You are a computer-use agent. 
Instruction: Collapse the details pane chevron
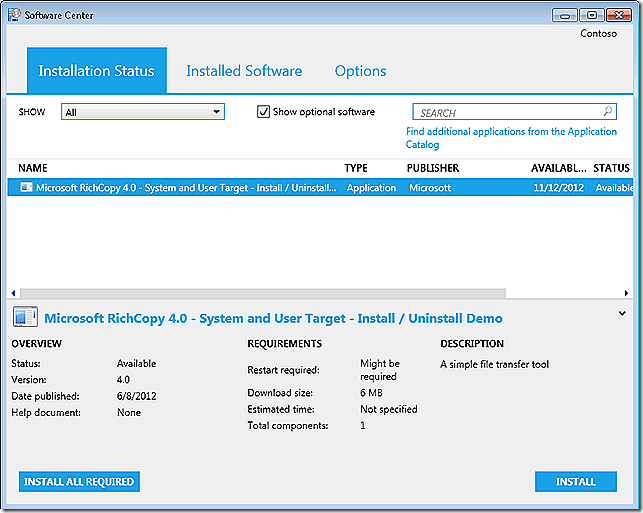pyautogui.click(x=622, y=313)
